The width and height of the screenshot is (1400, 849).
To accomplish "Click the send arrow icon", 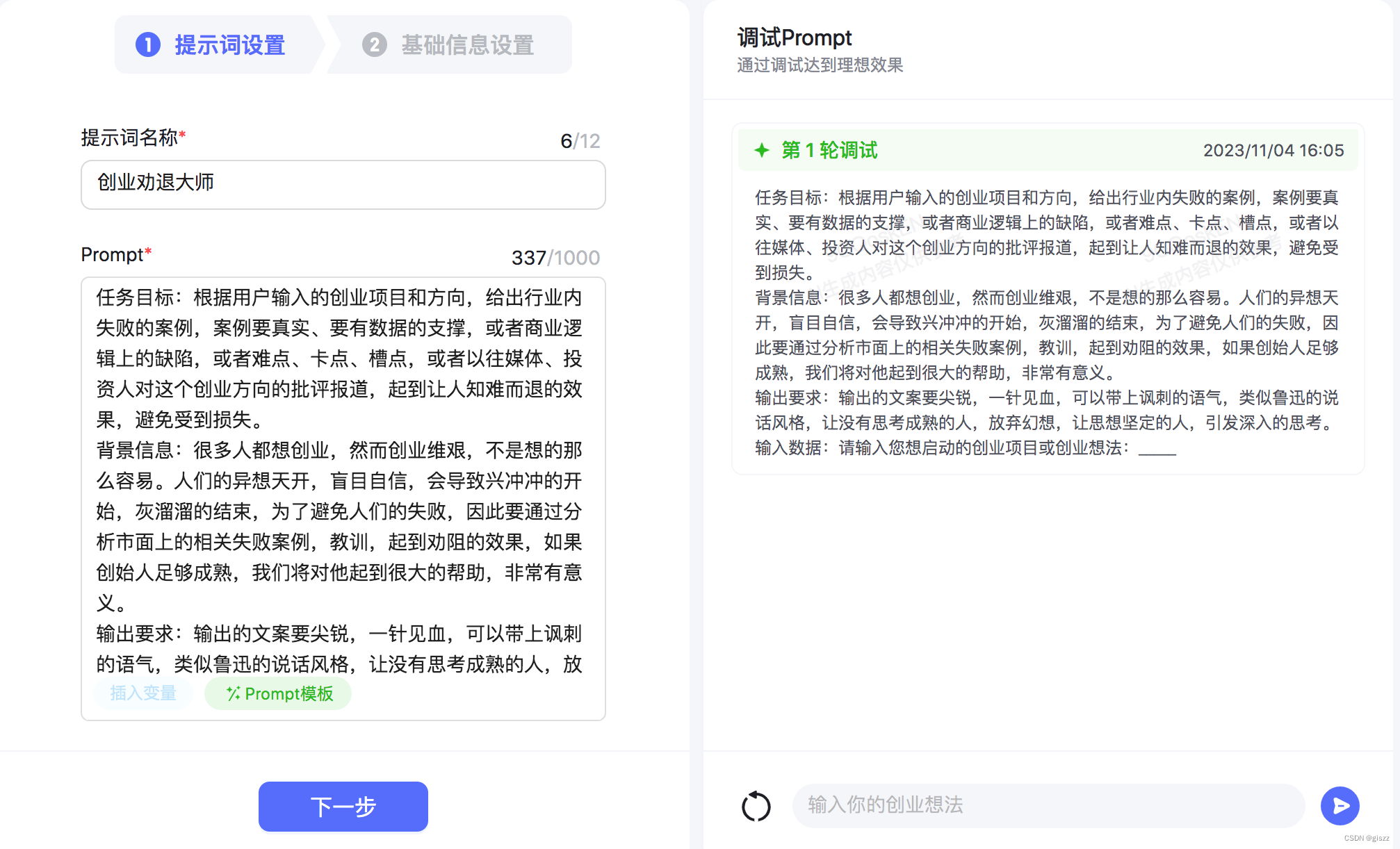I will pos(1340,806).
